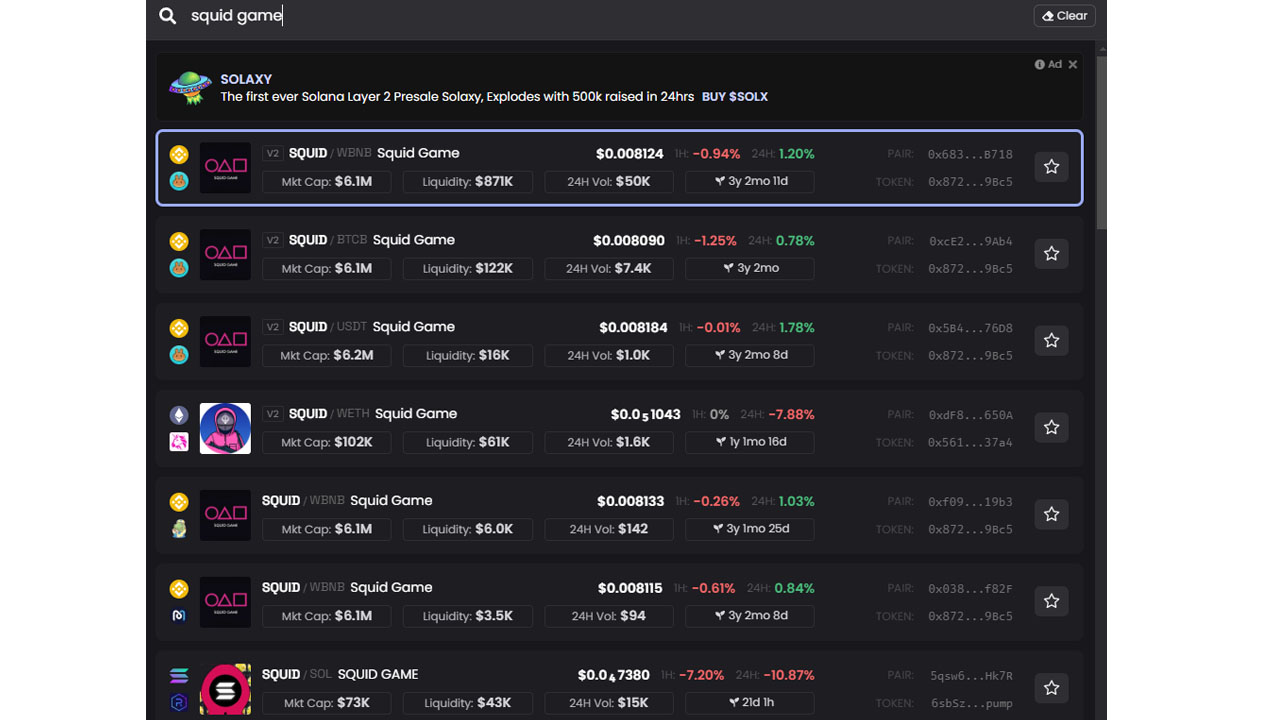1280x720 pixels.
Task: Click the Liquidity: $122K box
Action: (x=468, y=269)
